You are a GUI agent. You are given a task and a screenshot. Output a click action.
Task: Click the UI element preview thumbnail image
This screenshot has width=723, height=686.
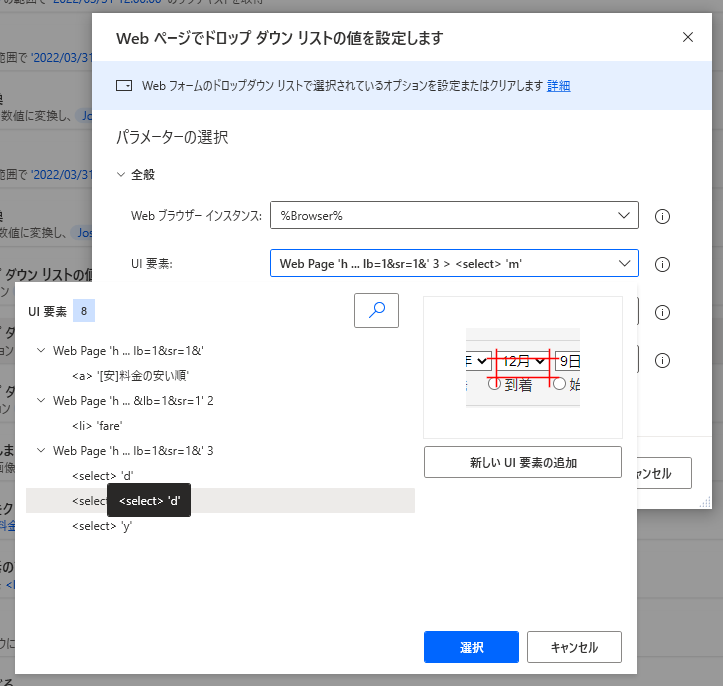point(523,367)
